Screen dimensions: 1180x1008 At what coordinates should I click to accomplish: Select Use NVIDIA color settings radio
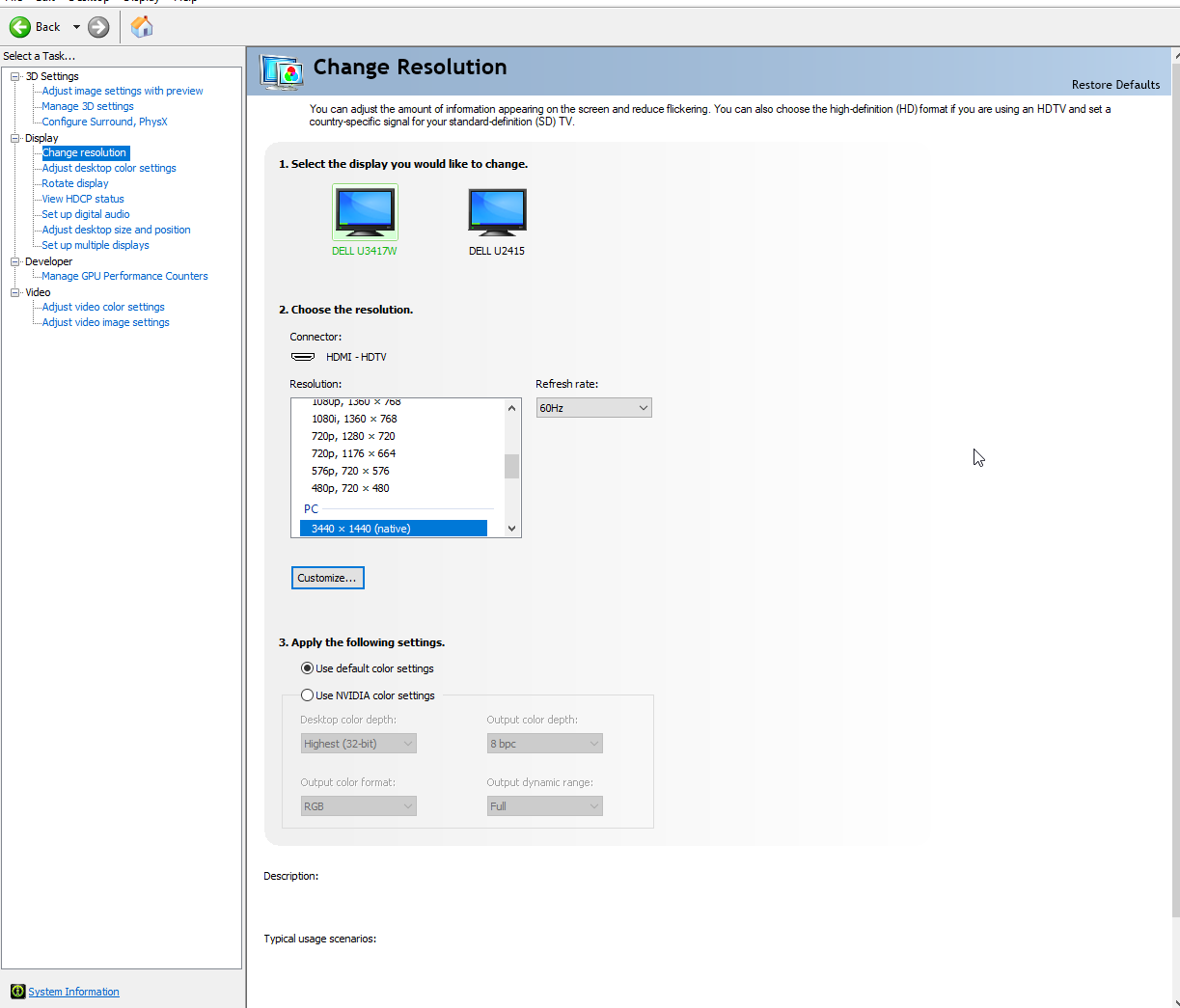[x=307, y=695]
